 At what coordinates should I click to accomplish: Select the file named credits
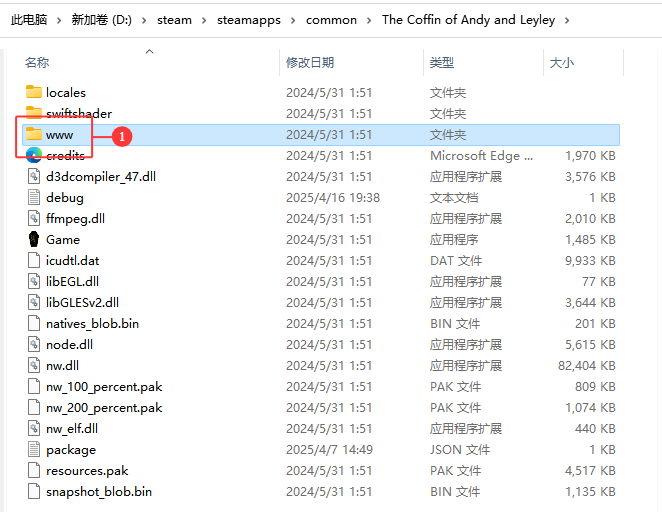pyautogui.click(x=65, y=155)
